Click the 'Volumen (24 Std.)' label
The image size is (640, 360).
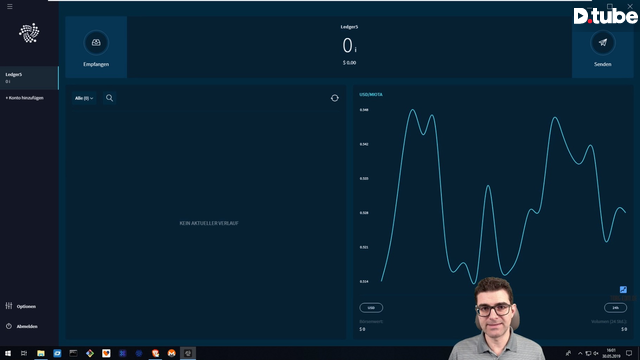point(609,322)
